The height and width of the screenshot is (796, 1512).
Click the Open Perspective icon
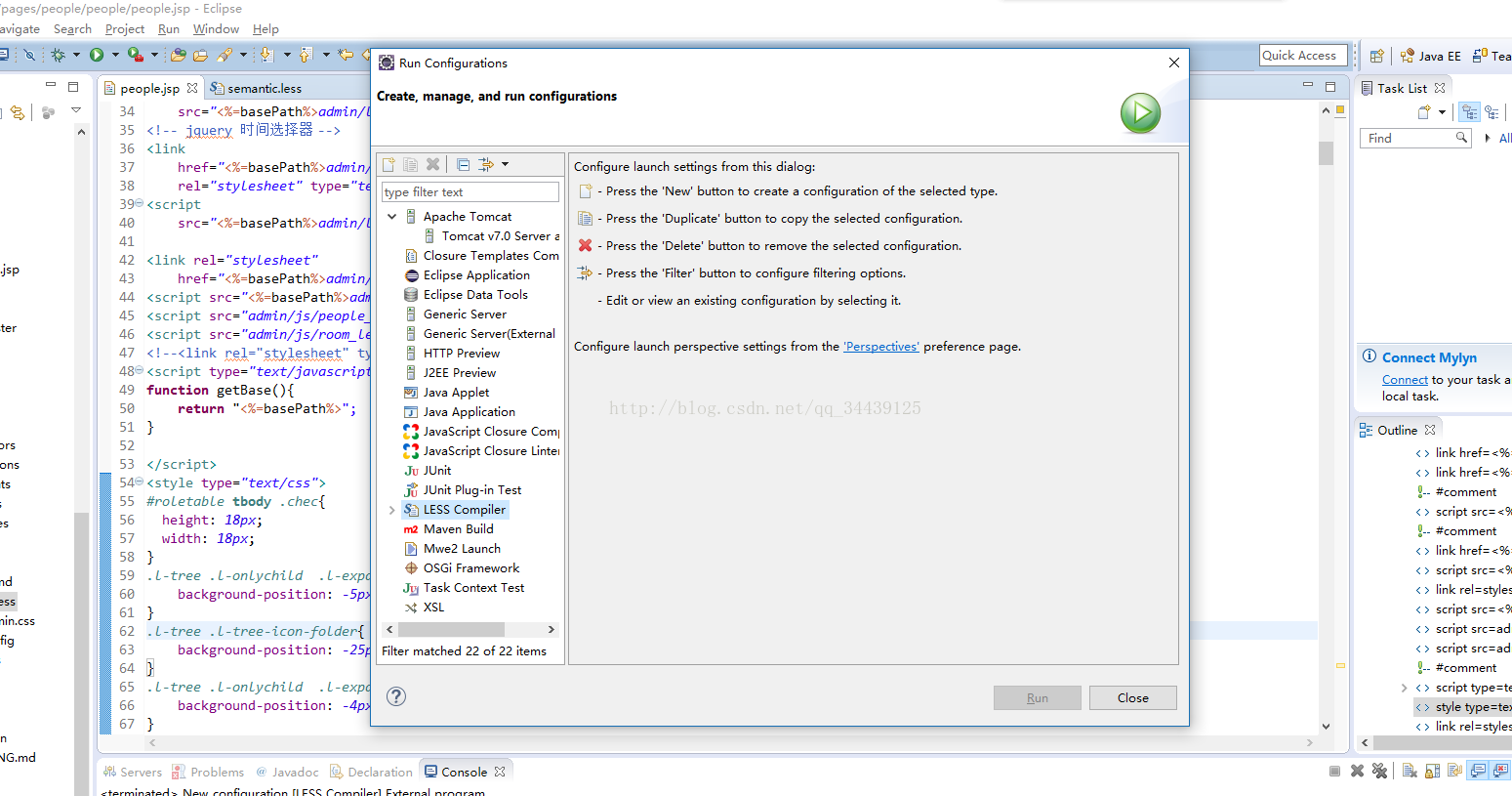[1376, 56]
